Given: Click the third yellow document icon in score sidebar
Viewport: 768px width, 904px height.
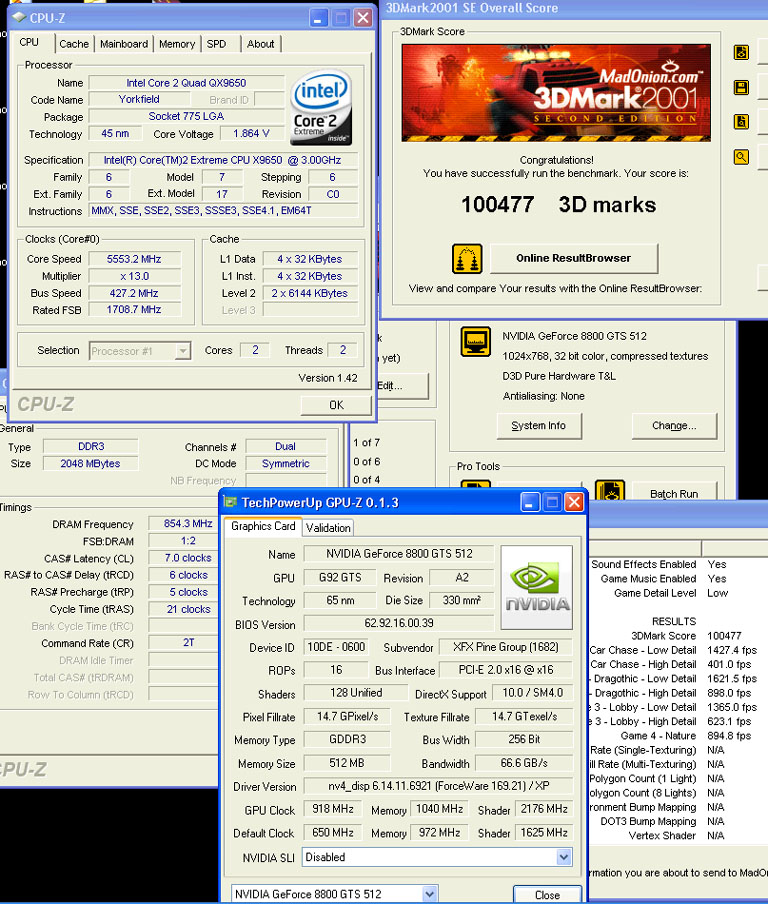Looking at the screenshot, I should (741, 122).
